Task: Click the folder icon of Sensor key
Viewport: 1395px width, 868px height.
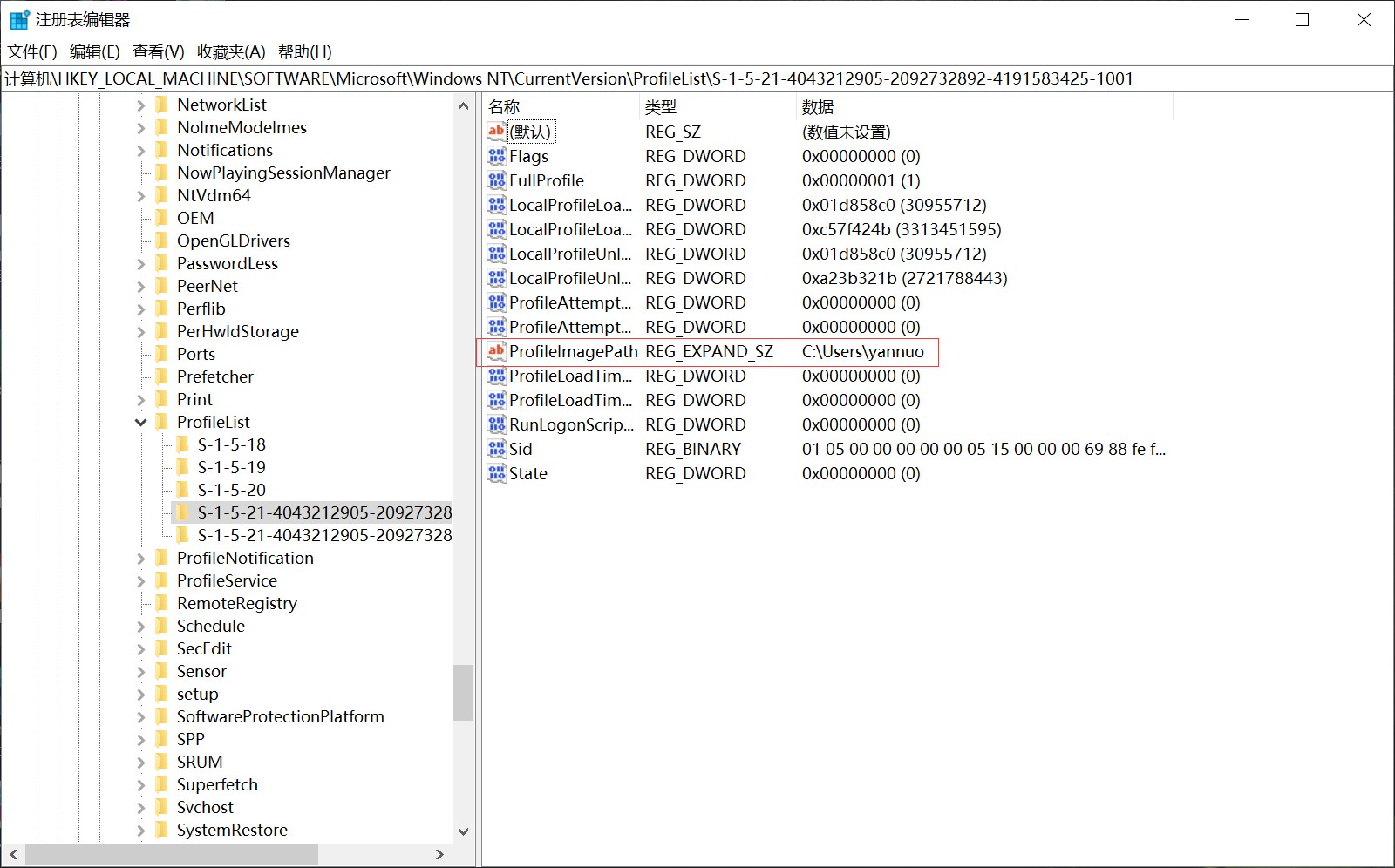Action: click(x=161, y=671)
